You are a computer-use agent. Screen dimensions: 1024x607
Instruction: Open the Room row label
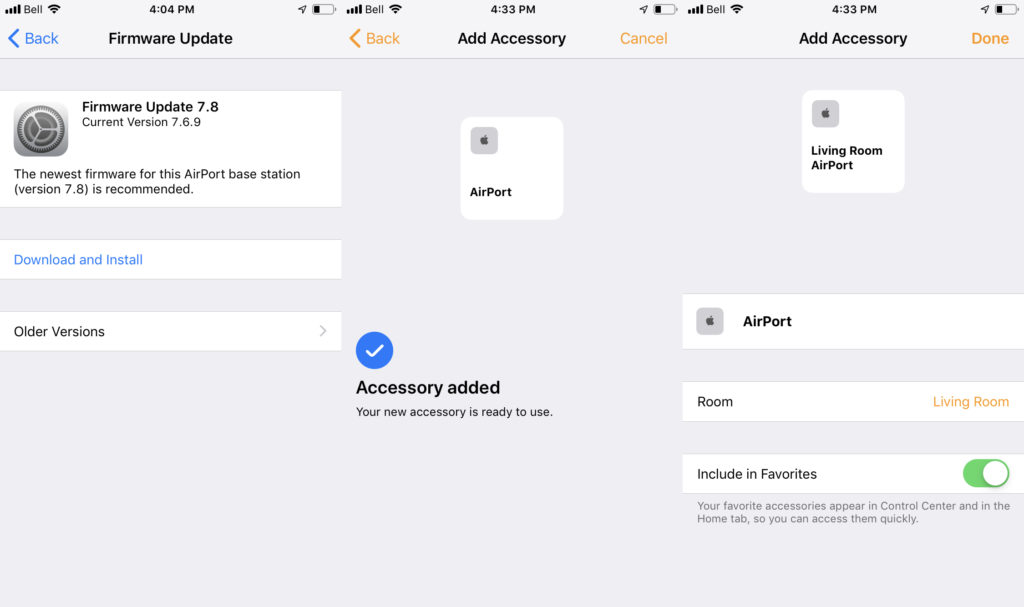[x=714, y=402]
